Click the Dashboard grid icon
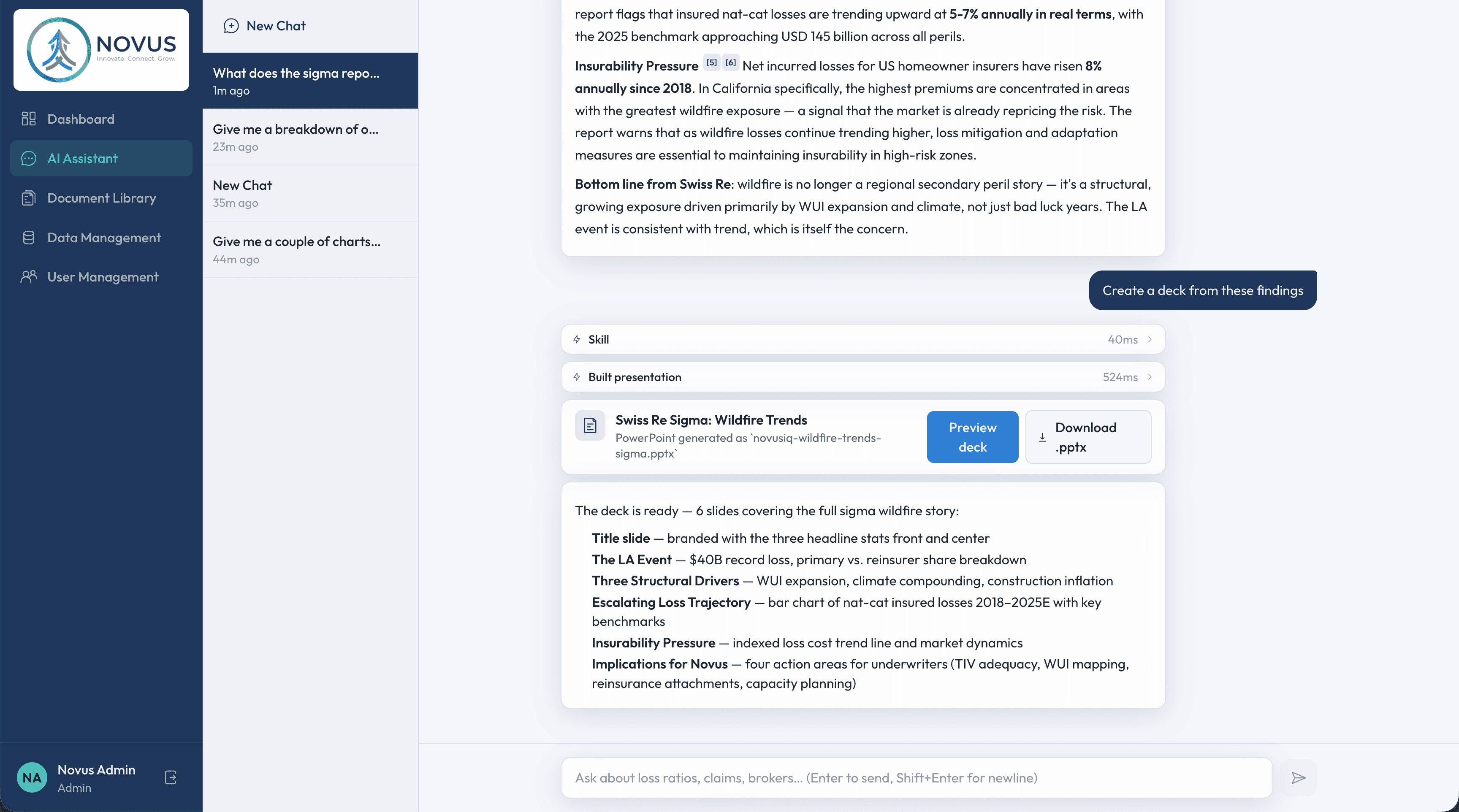This screenshot has width=1459, height=812. (x=28, y=119)
